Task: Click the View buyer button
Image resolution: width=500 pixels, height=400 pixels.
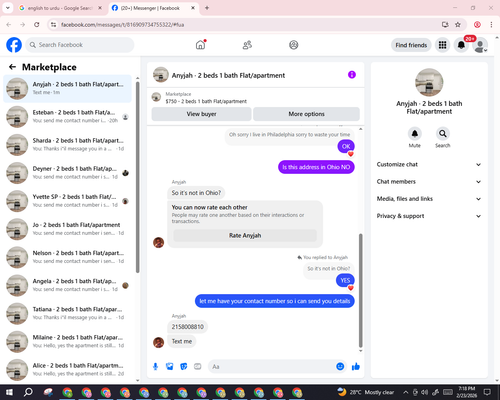Action: pyautogui.click(x=201, y=114)
